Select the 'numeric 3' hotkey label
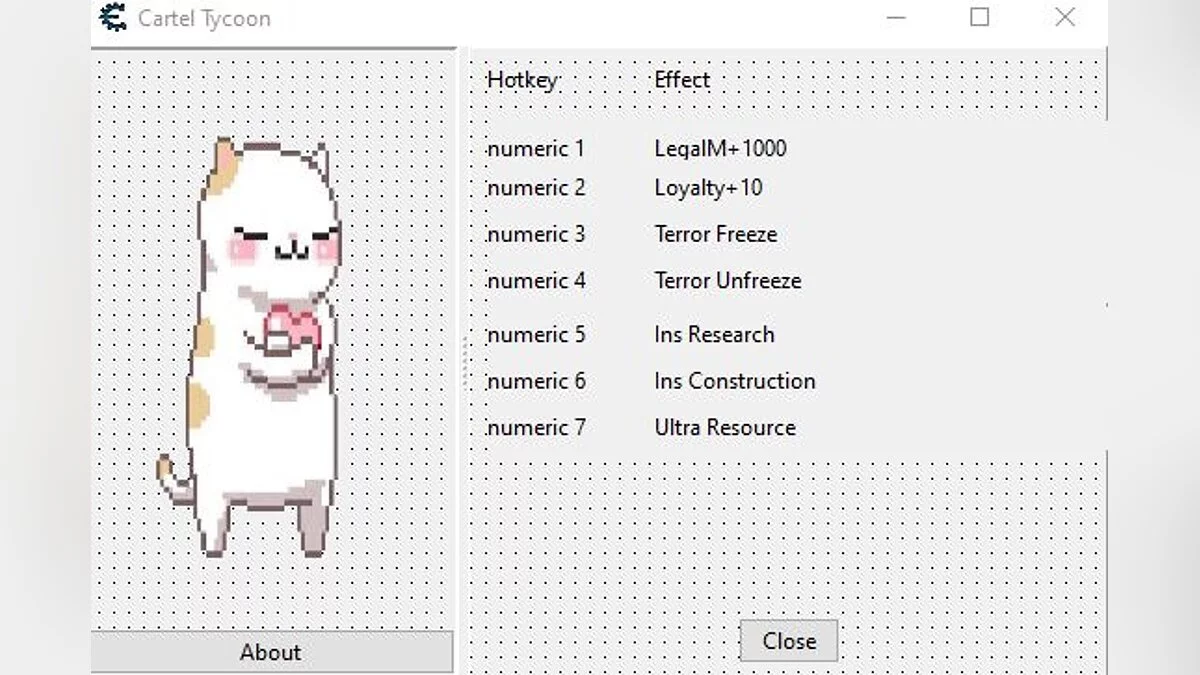1200x675 pixels. (x=536, y=234)
